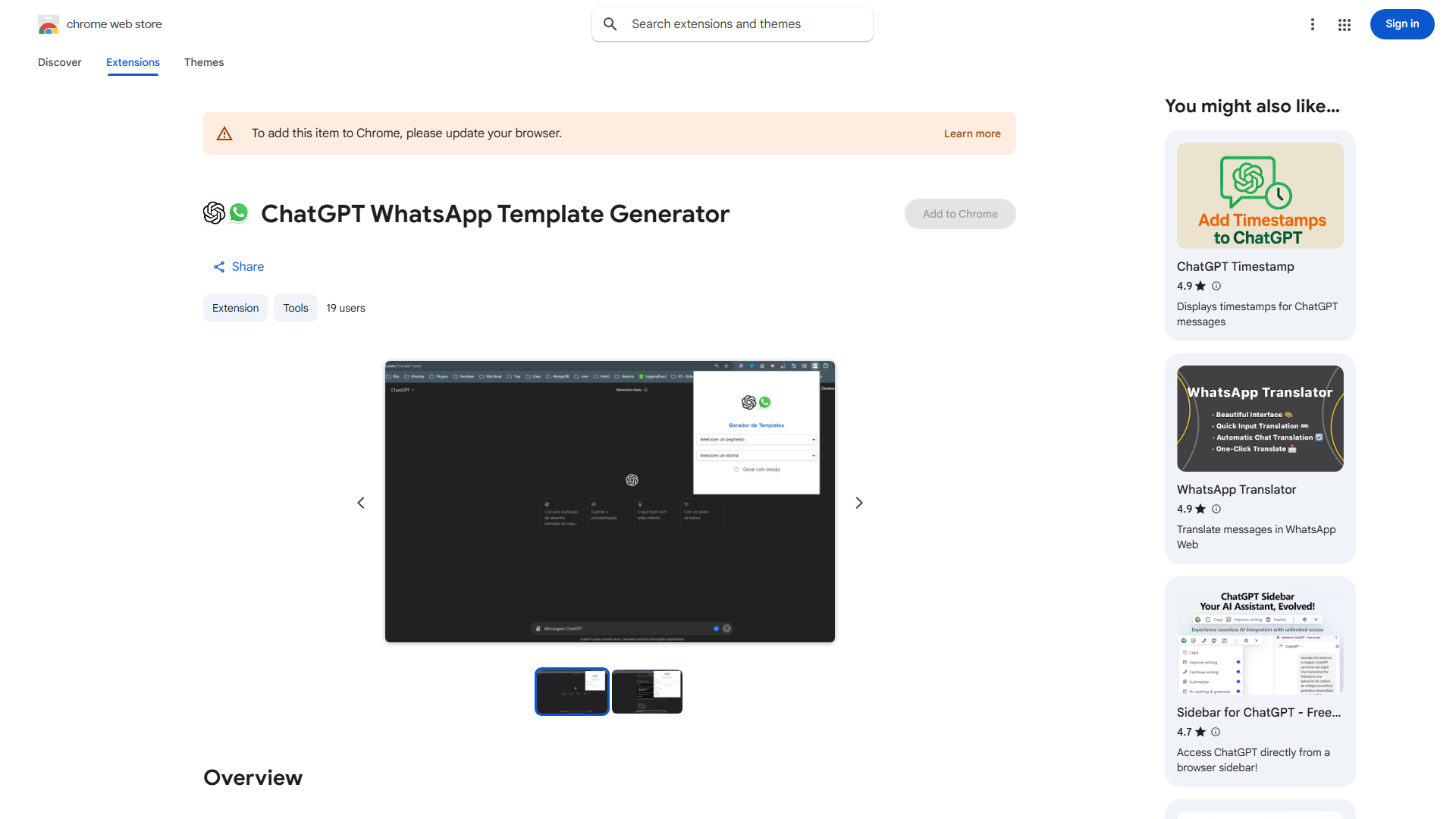This screenshot has height=819, width=1456.
Task: Click the Chrome Web Store logo icon
Action: pos(48,24)
